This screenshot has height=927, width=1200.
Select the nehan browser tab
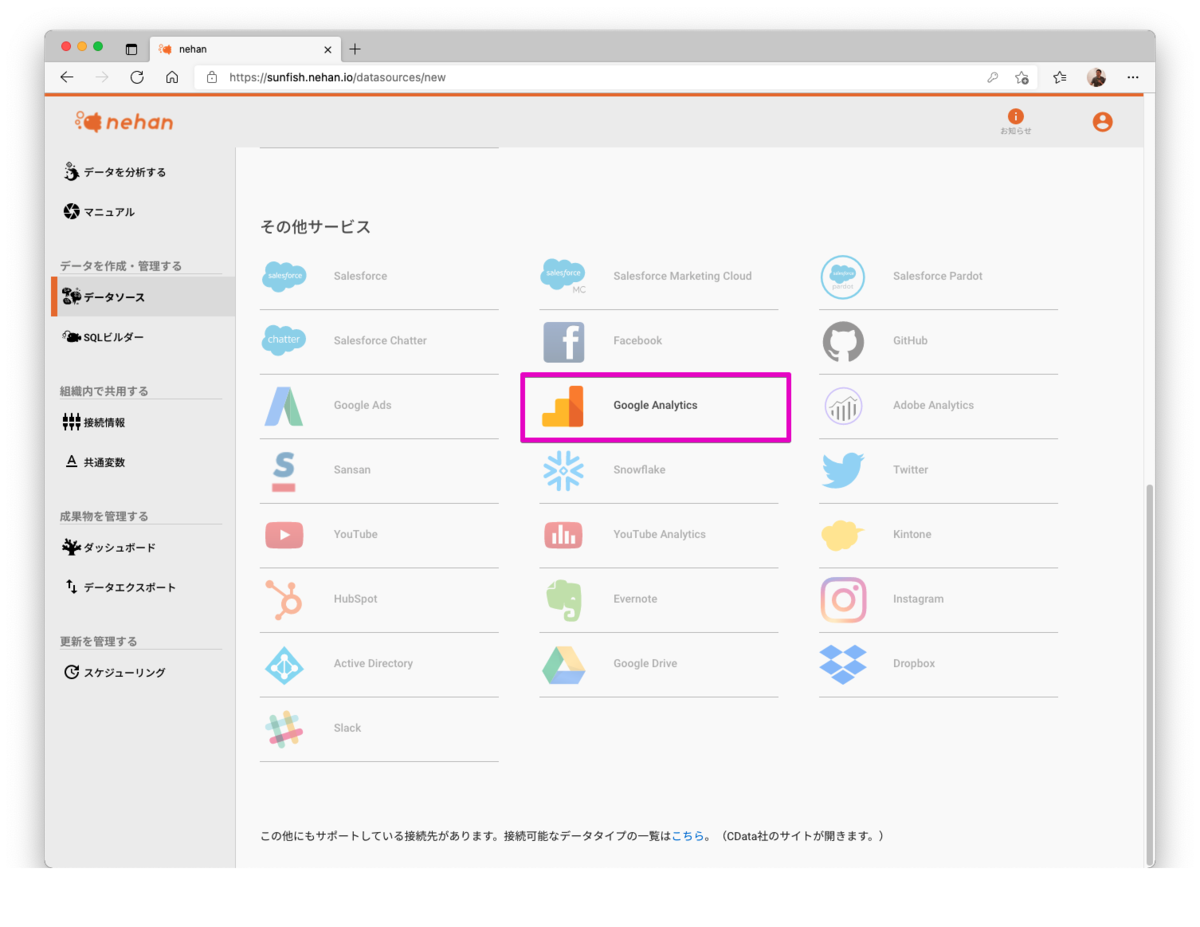[245, 49]
